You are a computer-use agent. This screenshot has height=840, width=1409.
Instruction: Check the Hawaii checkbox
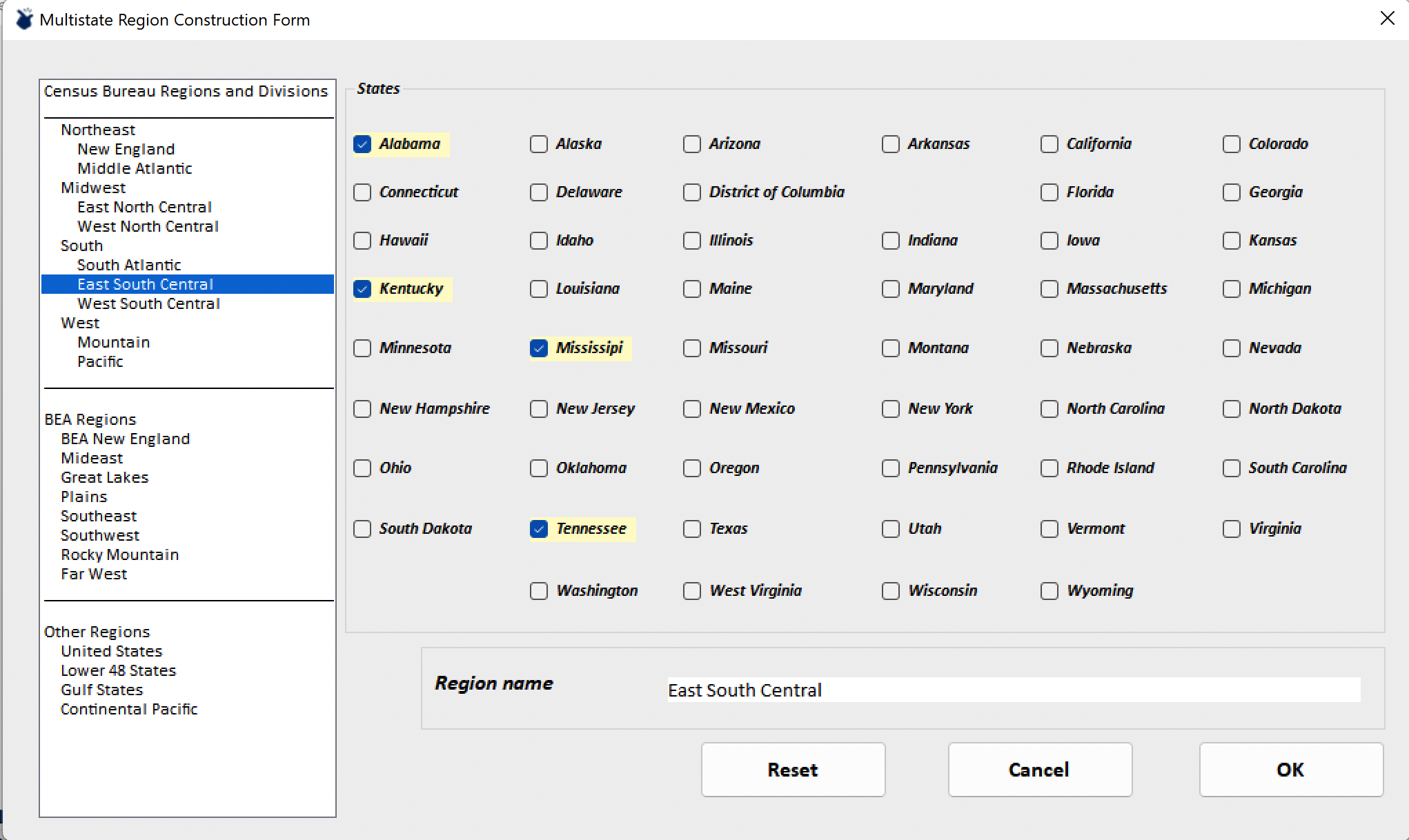(x=362, y=241)
